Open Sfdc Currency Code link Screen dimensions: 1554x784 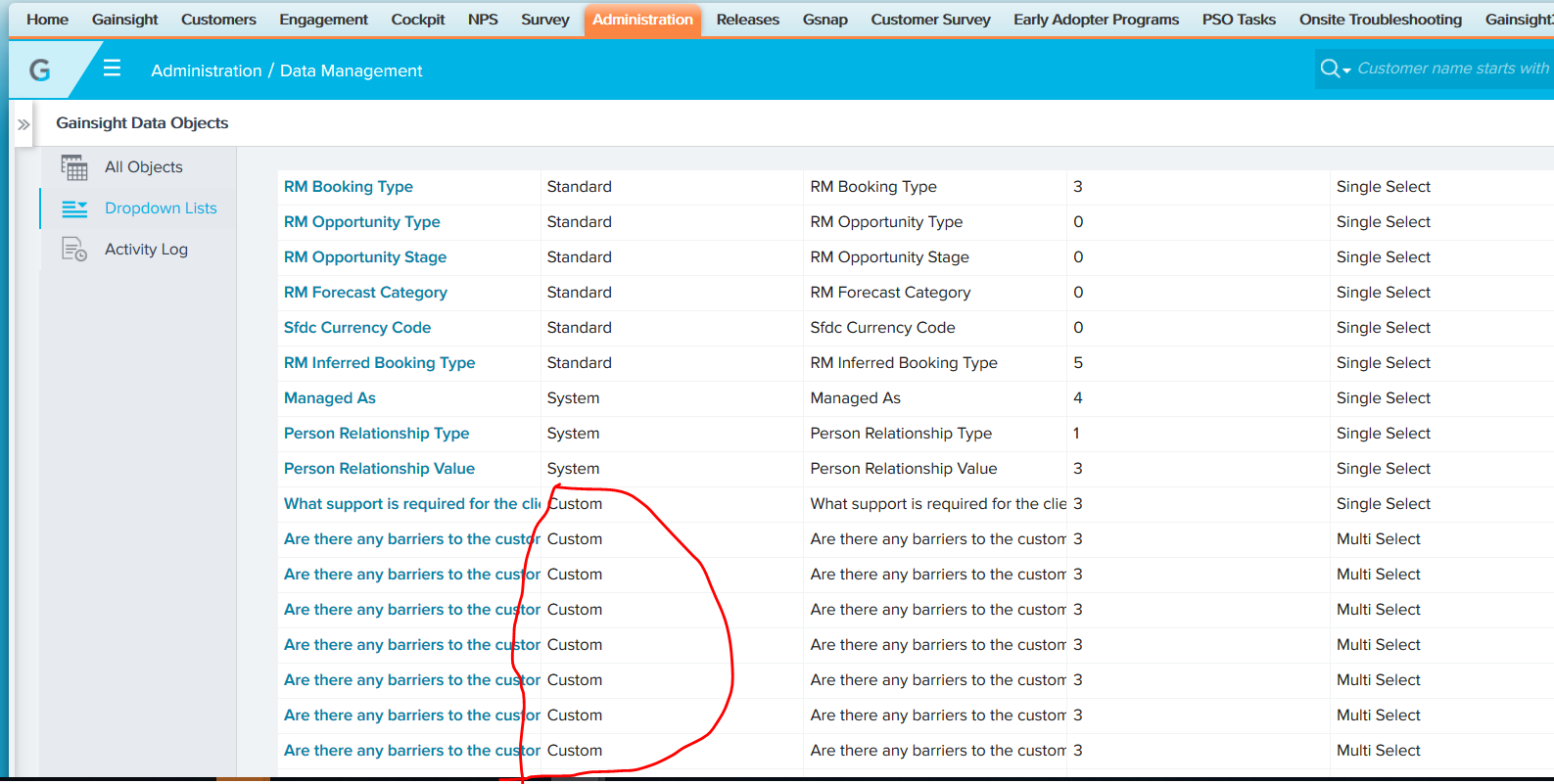point(357,328)
